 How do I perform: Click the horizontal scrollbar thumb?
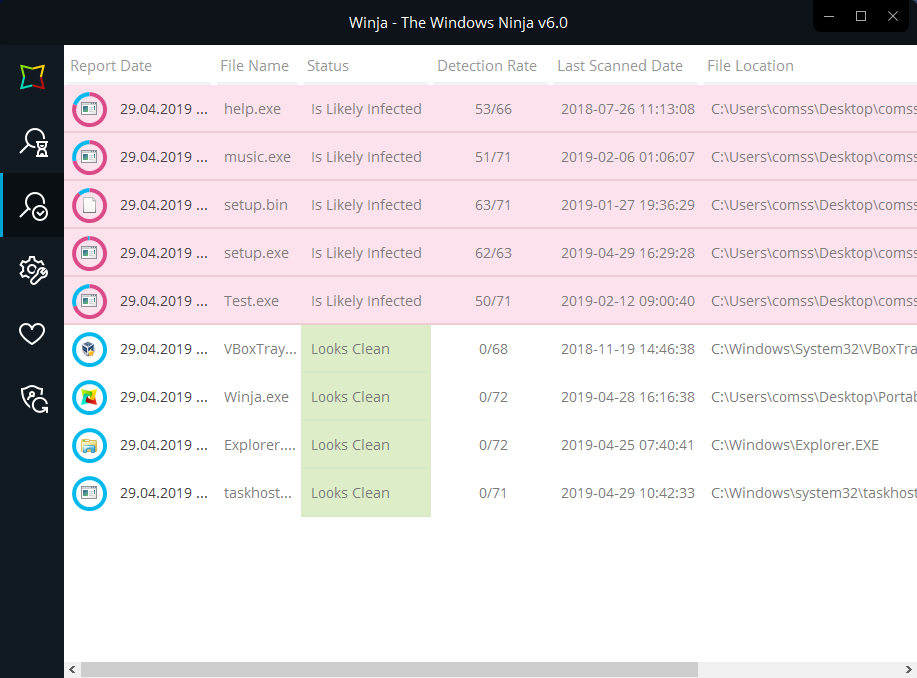coord(389,669)
